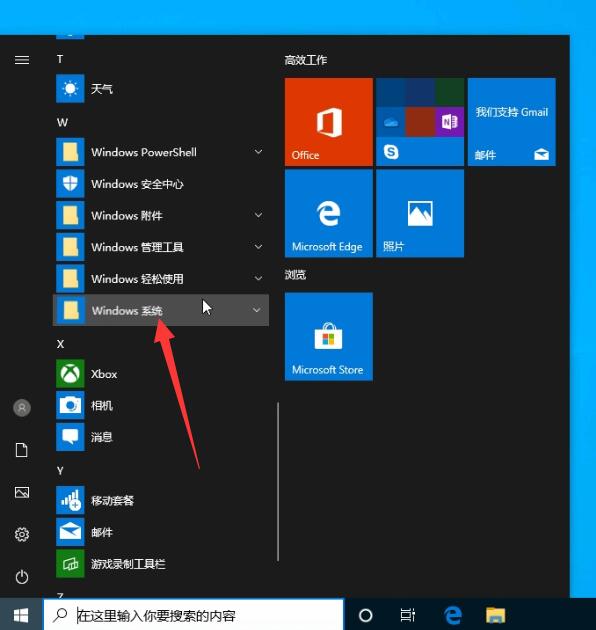Screen dimensions: 596x630
Task: Click the user account avatar
Action: [22, 408]
